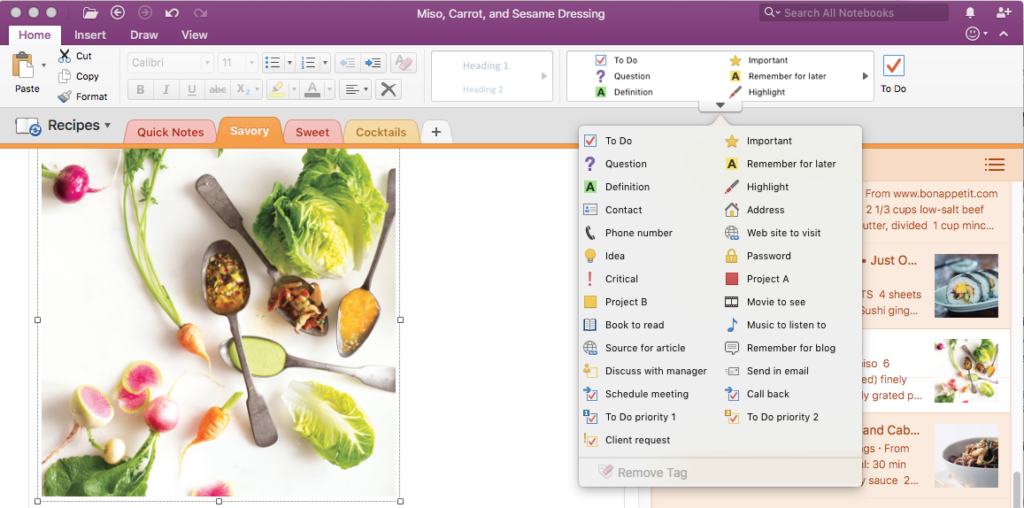Click the subscript X2 icon
This screenshot has width=1024, height=508.
(244, 89)
